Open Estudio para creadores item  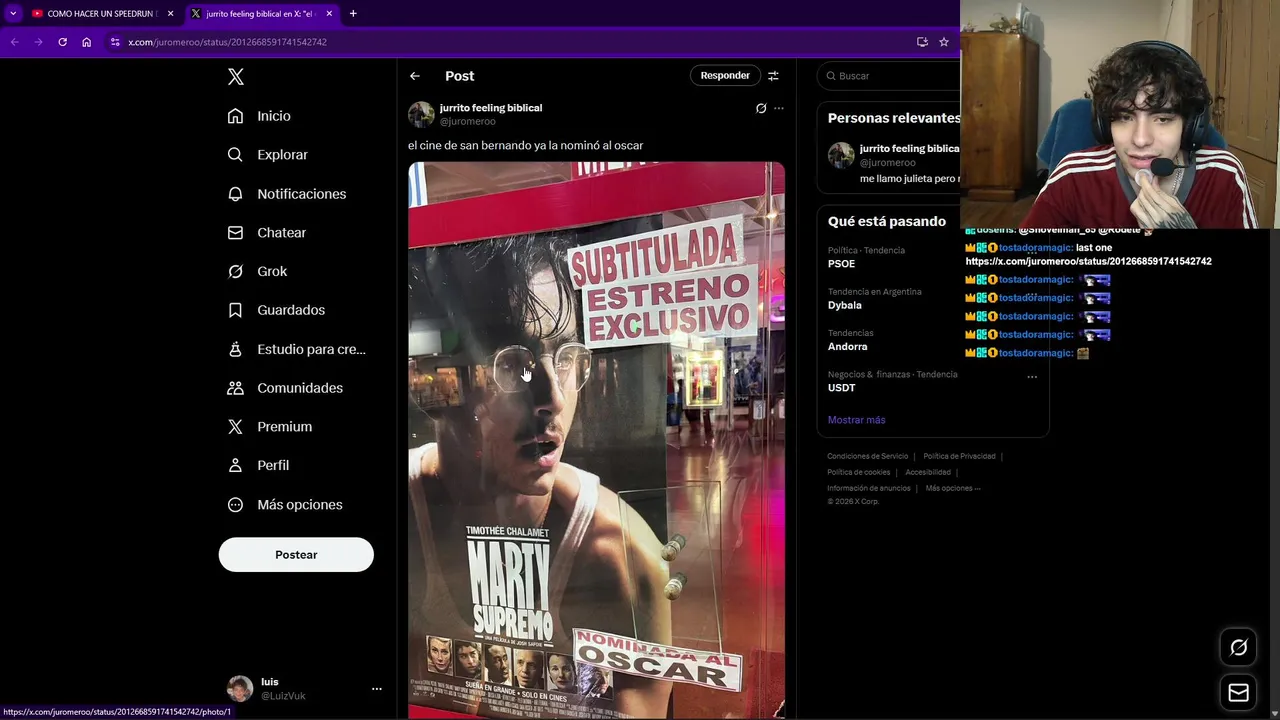pyautogui.click(x=296, y=349)
